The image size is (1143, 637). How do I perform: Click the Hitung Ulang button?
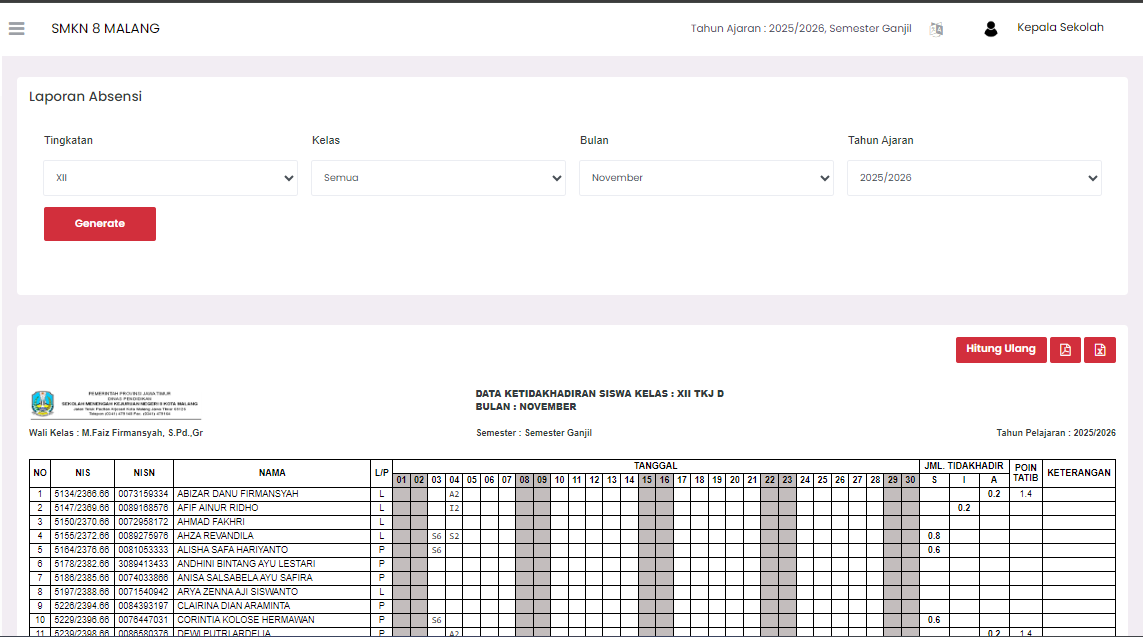1001,349
